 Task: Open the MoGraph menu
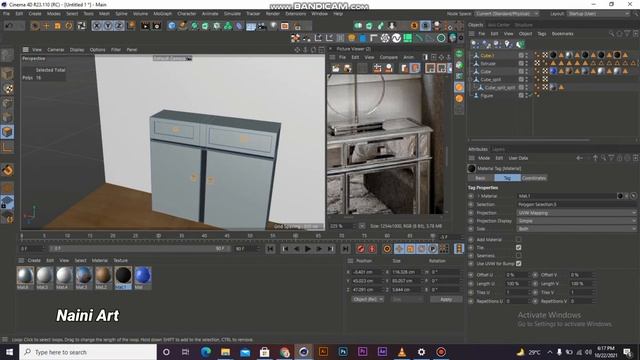[x=162, y=13]
